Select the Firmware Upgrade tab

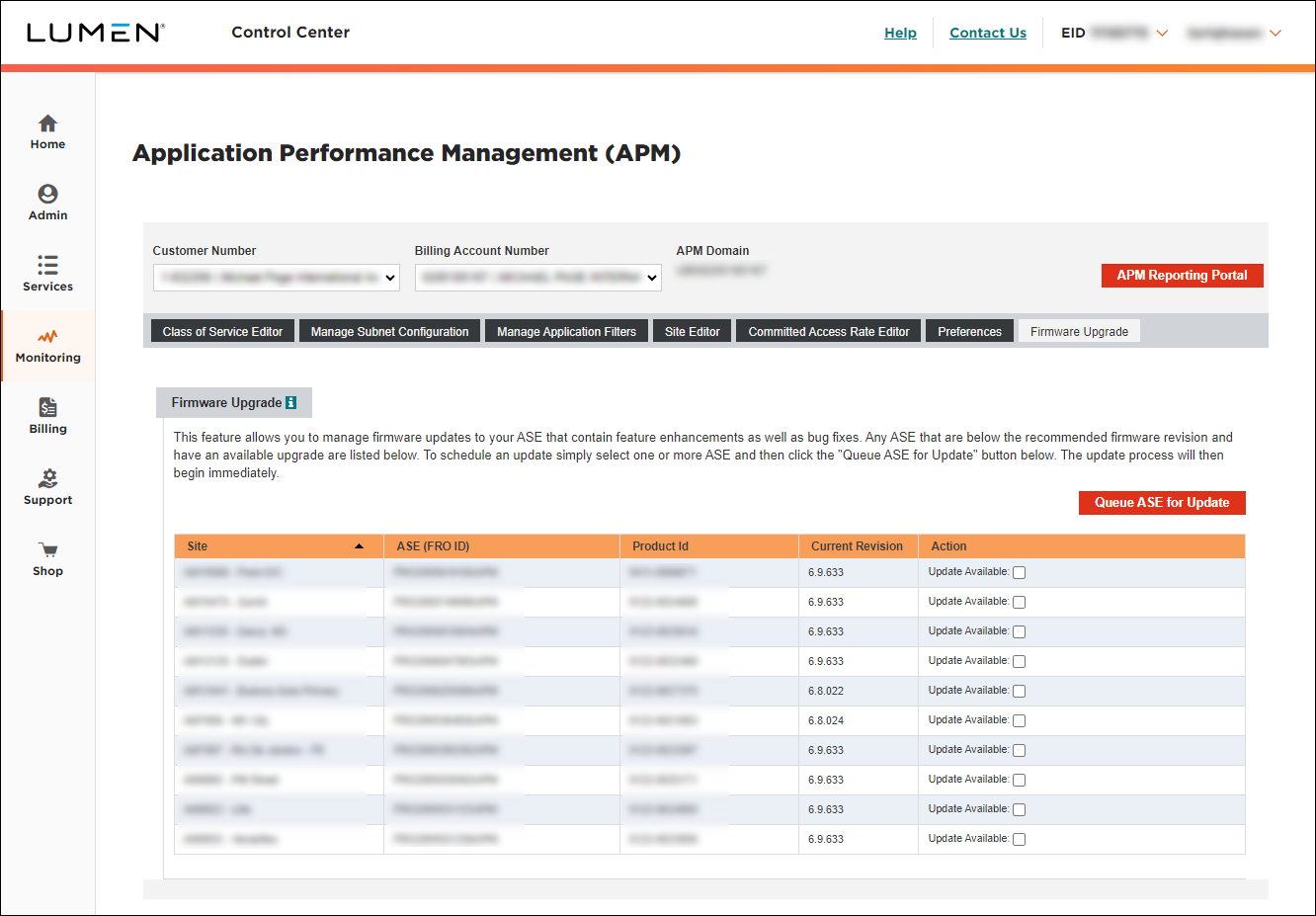tap(1079, 331)
